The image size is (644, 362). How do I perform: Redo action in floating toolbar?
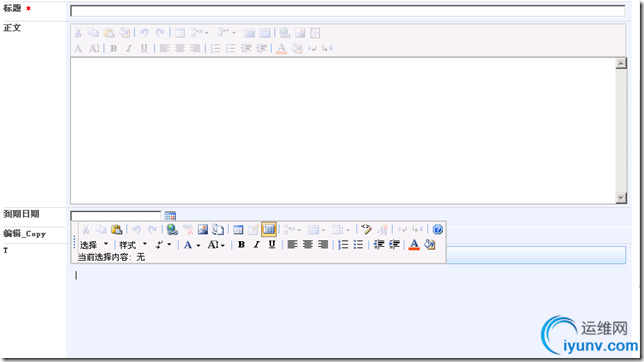152,229
